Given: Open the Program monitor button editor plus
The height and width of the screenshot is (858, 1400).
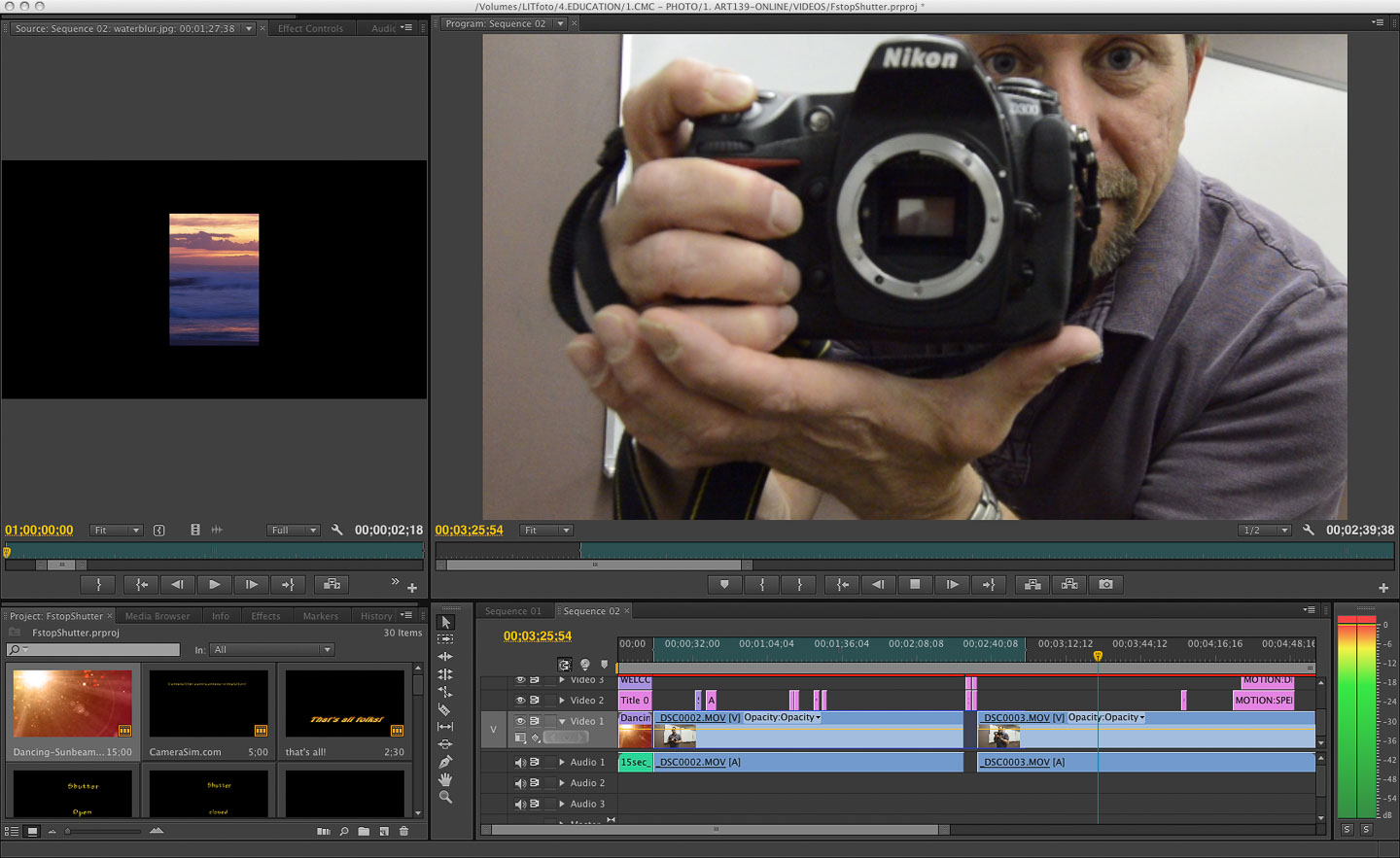Looking at the screenshot, I should click(x=1382, y=588).
